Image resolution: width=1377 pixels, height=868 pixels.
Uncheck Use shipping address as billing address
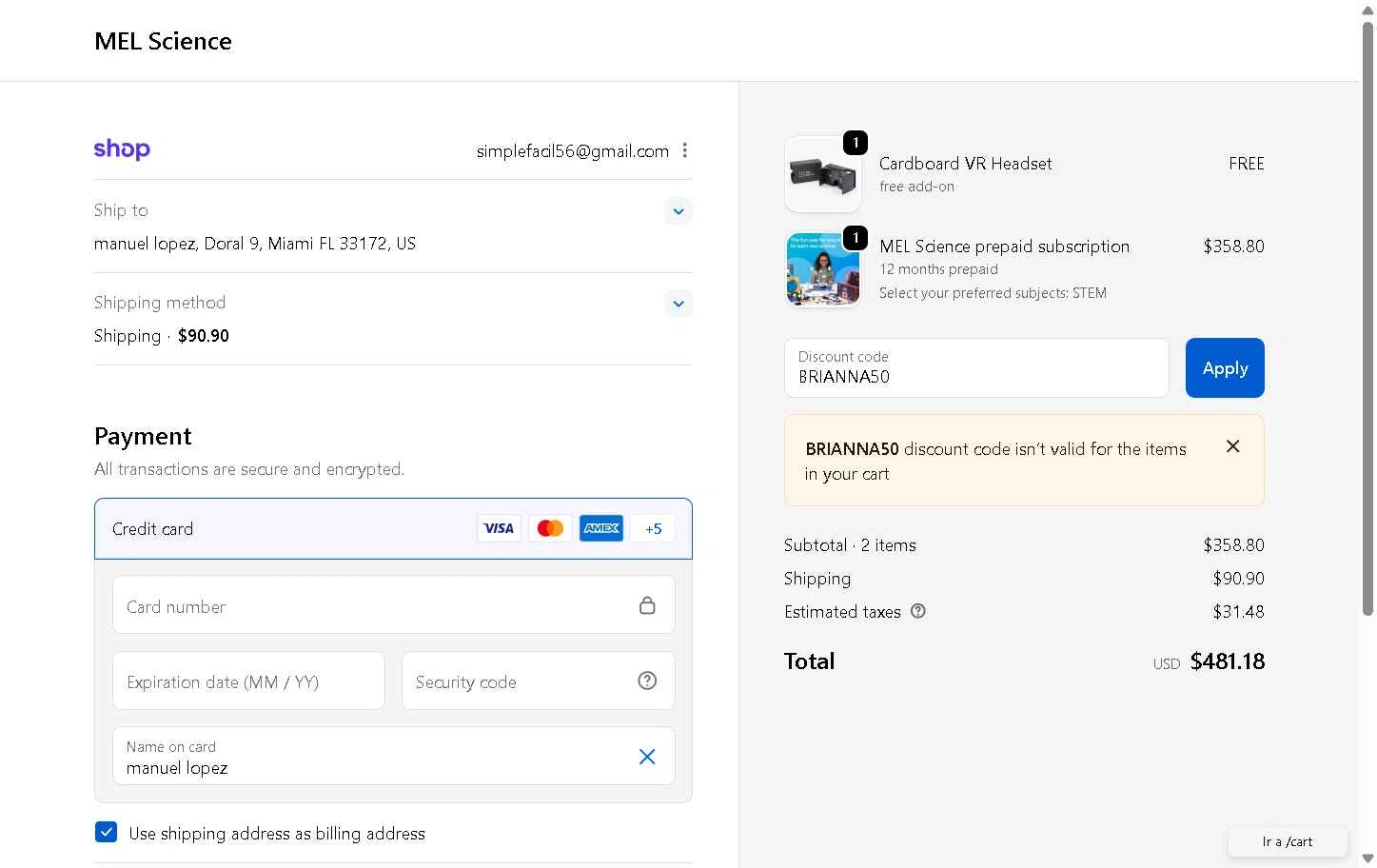click(x=106, y=833)
